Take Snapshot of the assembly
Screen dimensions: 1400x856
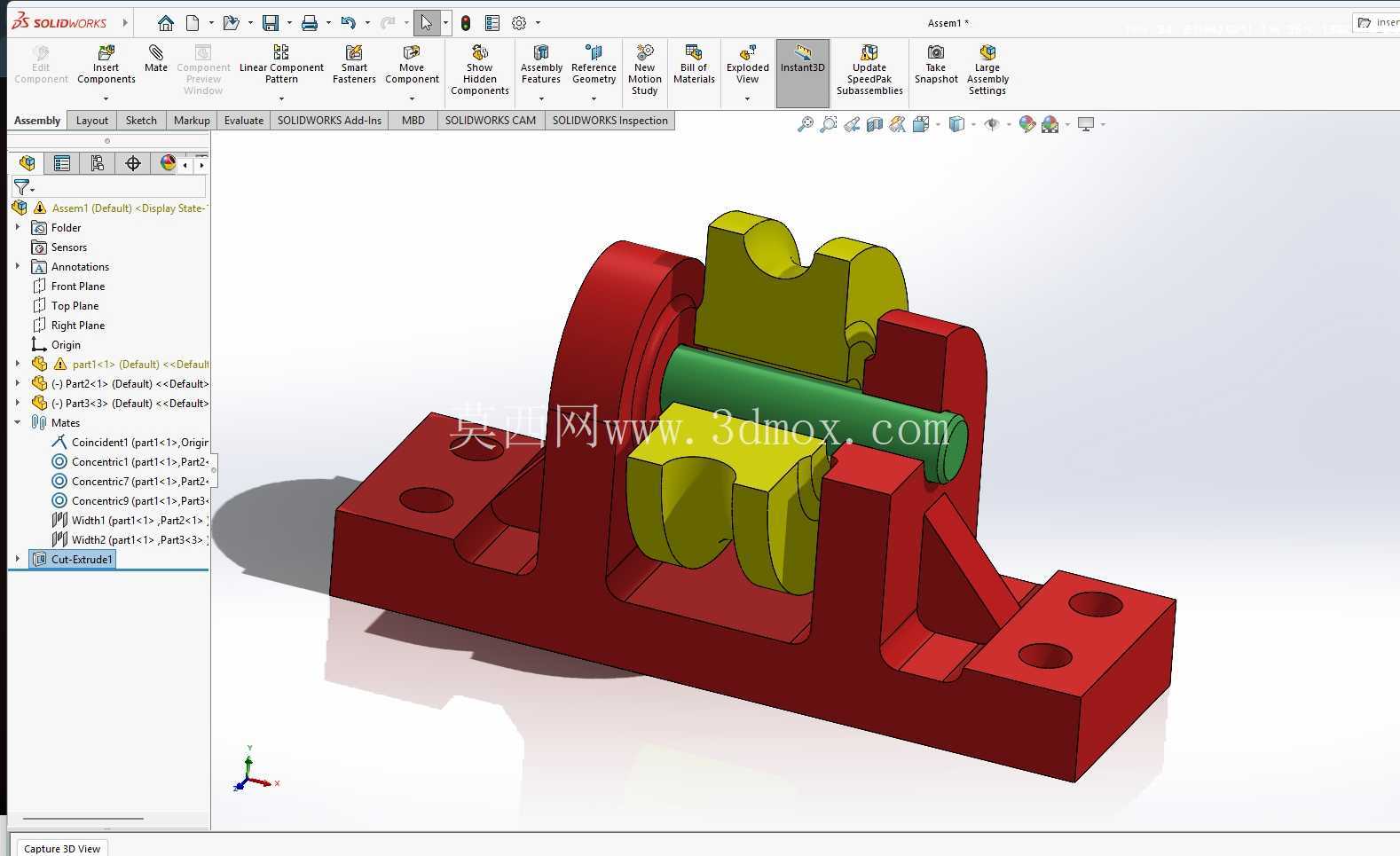(936, 65)
